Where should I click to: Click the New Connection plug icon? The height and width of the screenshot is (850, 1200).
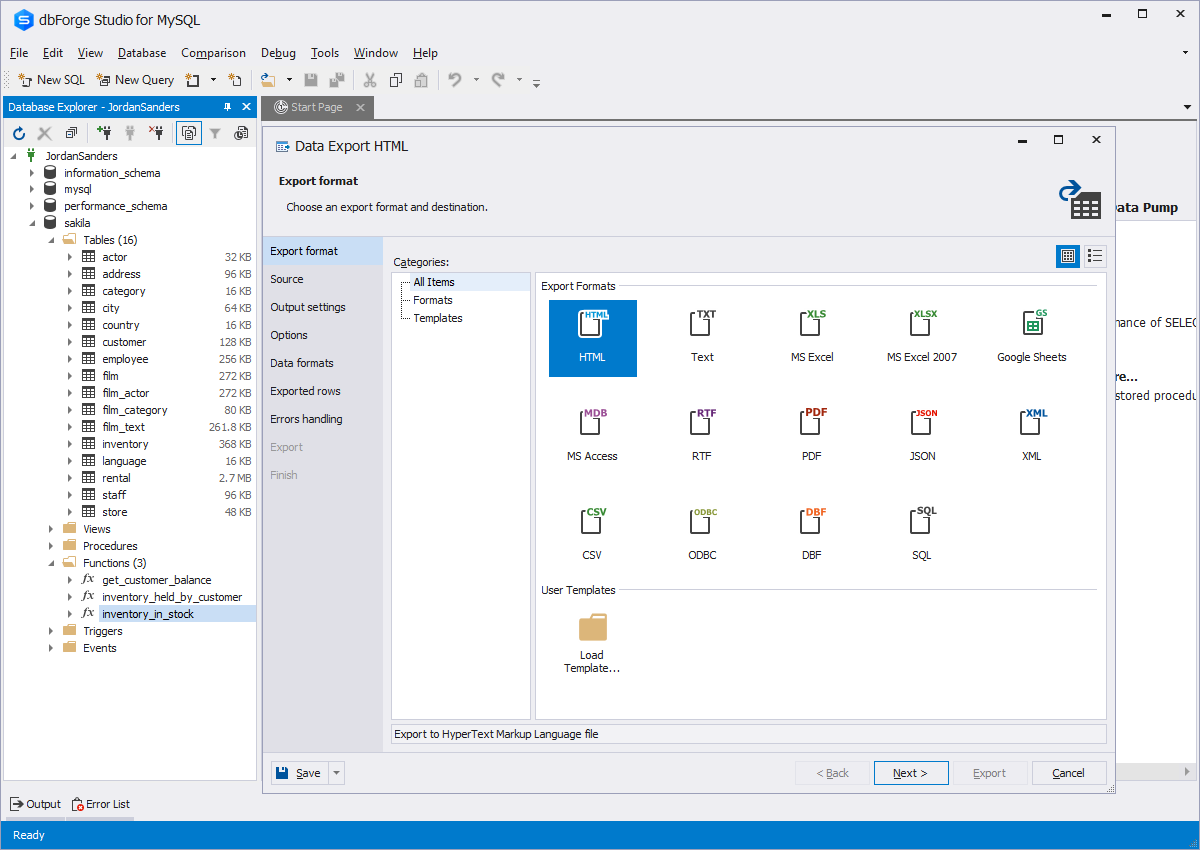[104, 132]
